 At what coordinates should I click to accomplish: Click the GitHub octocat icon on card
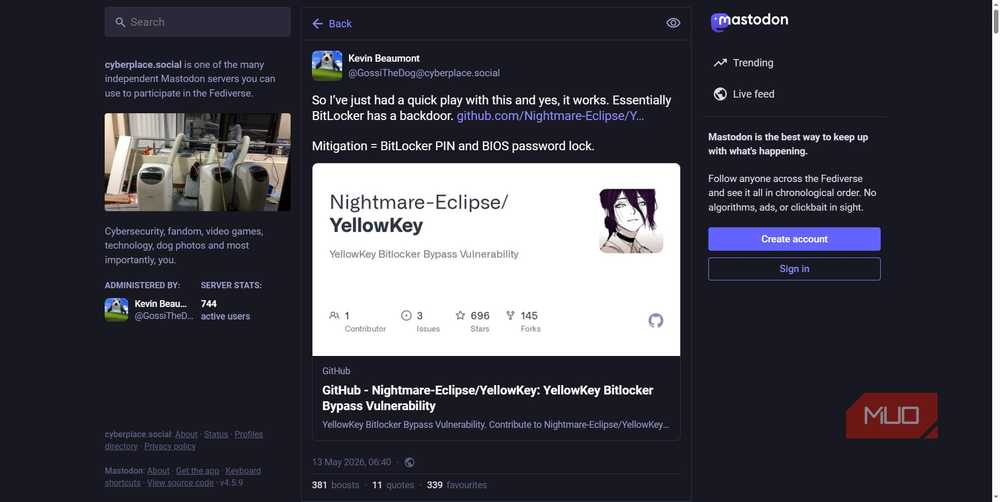pos(656,320)
